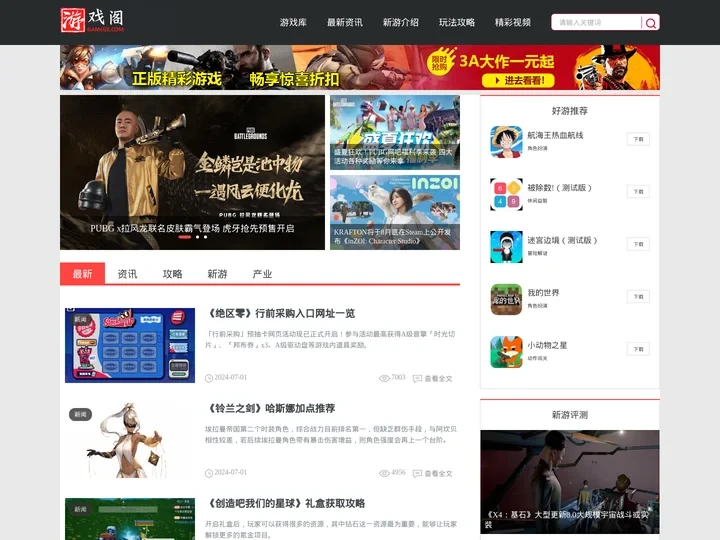Click the PUBG x拉风龙联名皮肤 carousel caption
This screenshot has width=720, height=540.
coord(192,228)
